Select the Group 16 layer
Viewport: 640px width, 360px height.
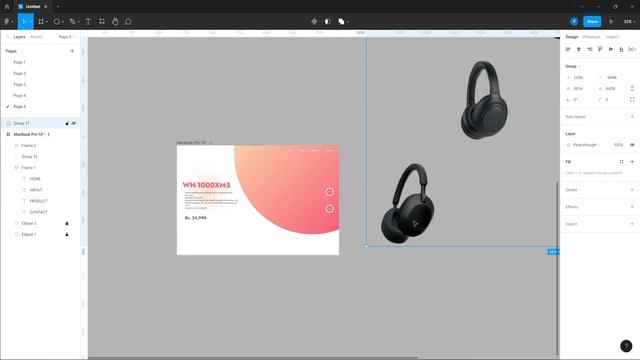(x=29, y=156)
